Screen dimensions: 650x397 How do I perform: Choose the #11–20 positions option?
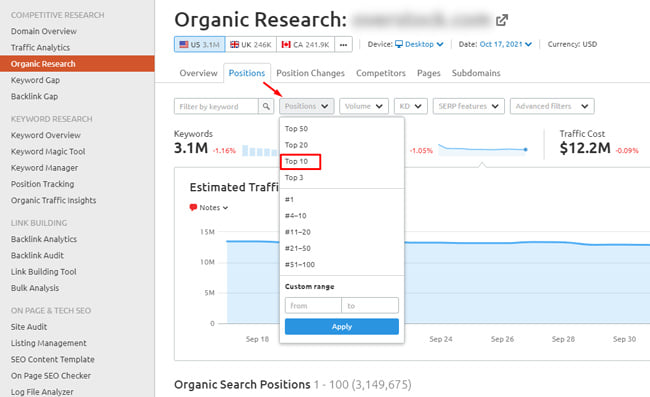(298, 232)
